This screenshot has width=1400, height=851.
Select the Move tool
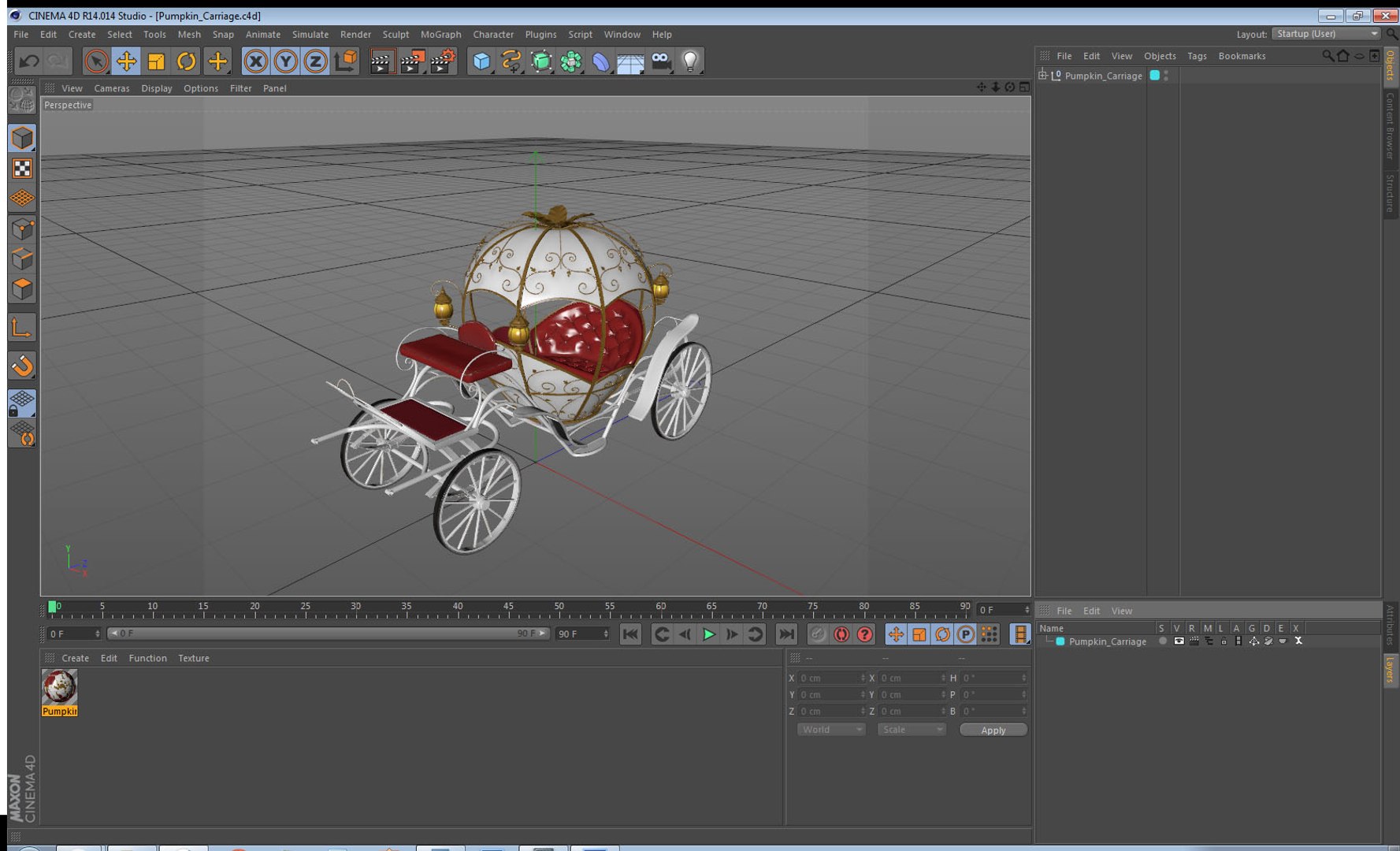tap(126, 61)
